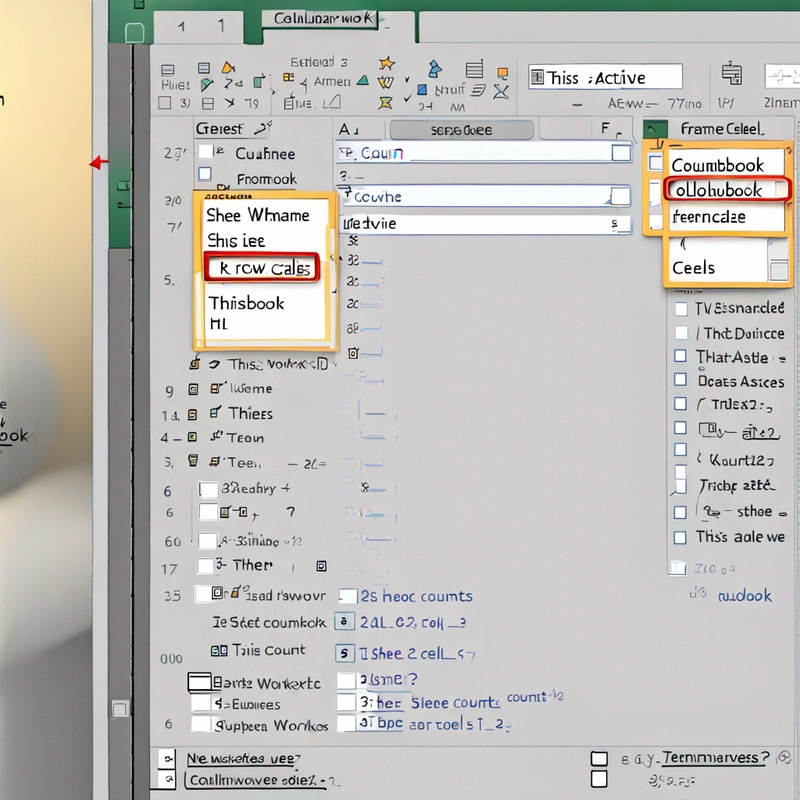Image resolution: width=800 pixels, height=800 pixels.
Task: Open the This Active dropdown box
Action: pyautogui.click(x=605, y=78)
